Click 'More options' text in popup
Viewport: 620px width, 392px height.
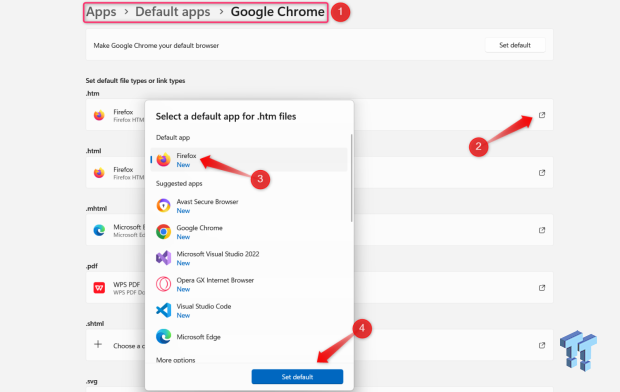pyautogui.click(x=176, y=360)
